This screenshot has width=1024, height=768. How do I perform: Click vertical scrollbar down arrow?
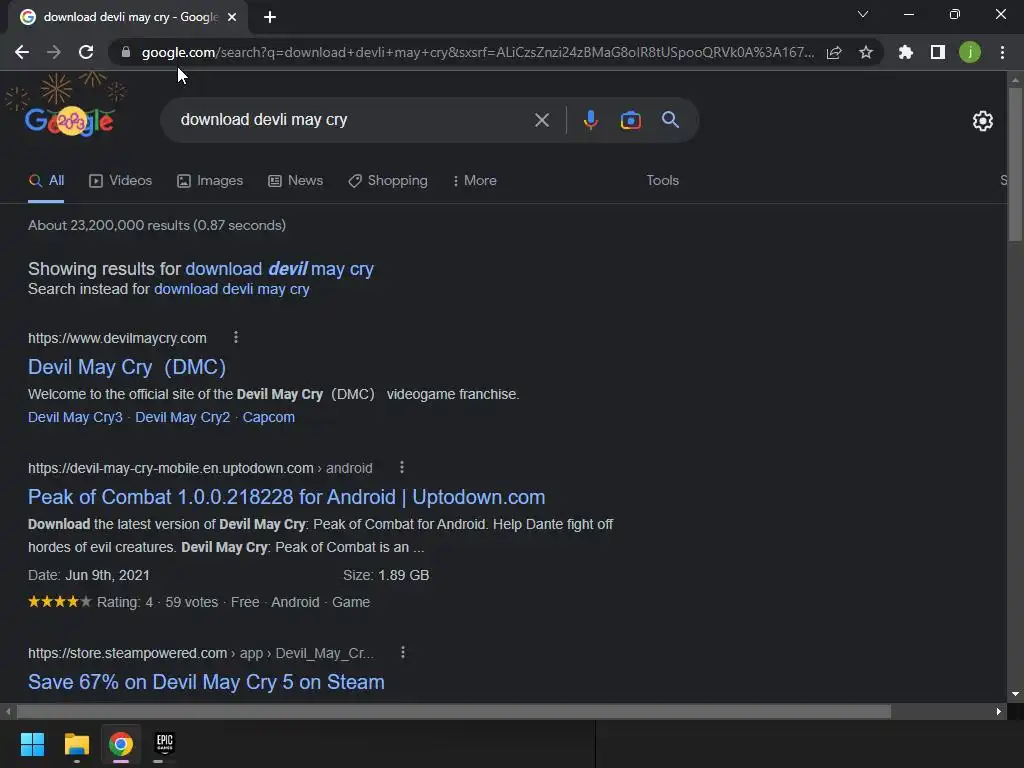pyautogui.click(x=1015, y=694)
